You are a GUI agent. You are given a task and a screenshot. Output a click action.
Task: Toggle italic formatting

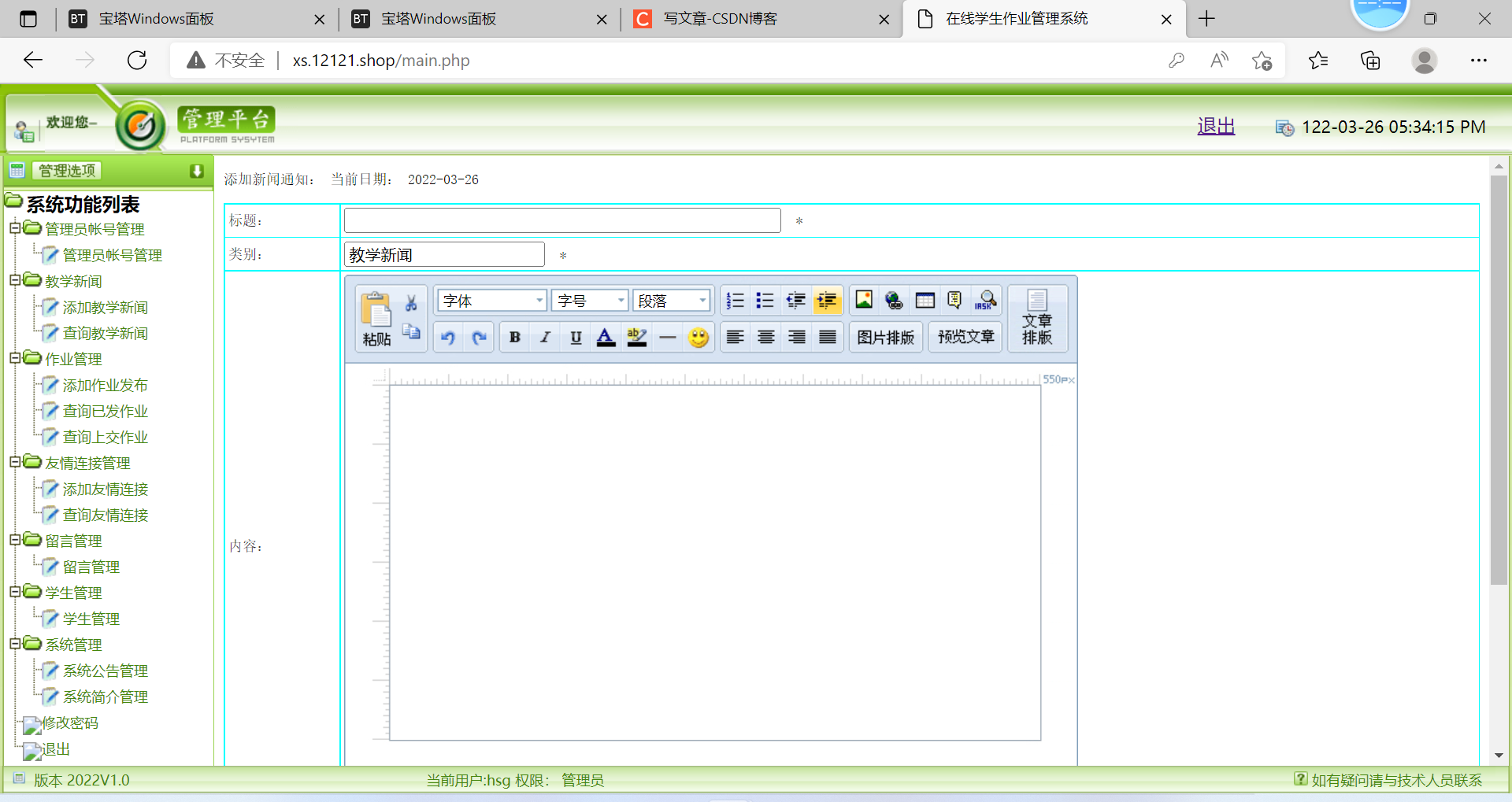click(x=545, y=338)
